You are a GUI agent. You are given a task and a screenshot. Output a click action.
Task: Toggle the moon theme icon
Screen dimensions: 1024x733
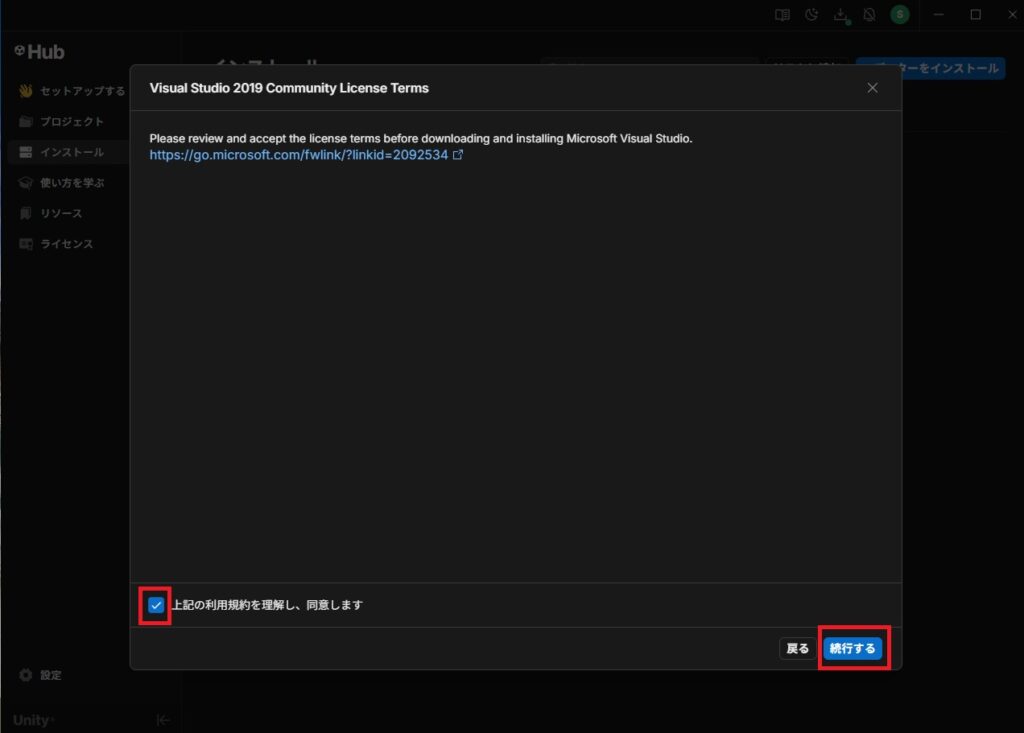(811, 14)
